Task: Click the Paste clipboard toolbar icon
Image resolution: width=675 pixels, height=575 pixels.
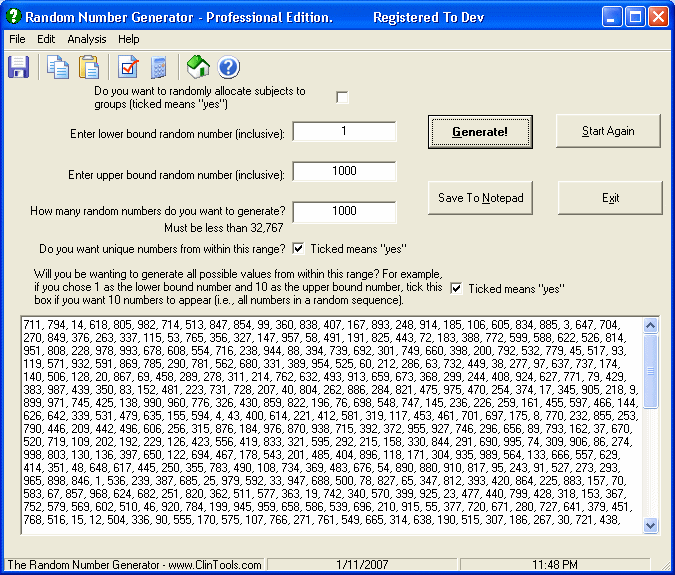Action: pyautogui.click(x=89, y=67)
